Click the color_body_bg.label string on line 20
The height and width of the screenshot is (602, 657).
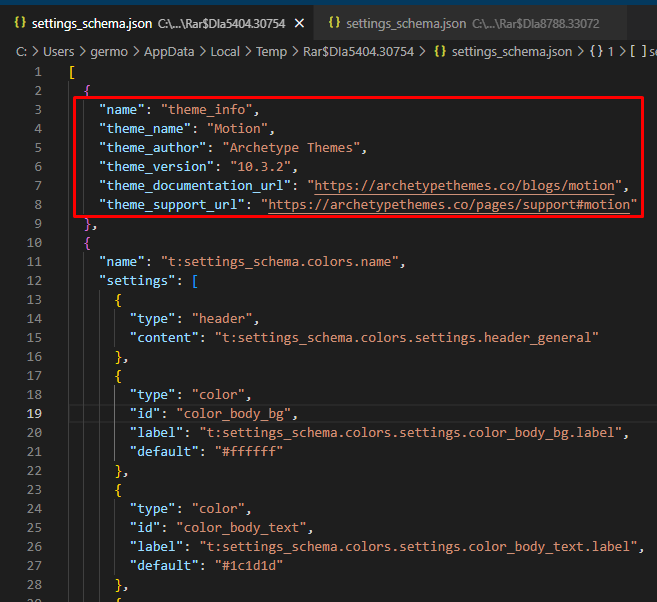point(410,433)
